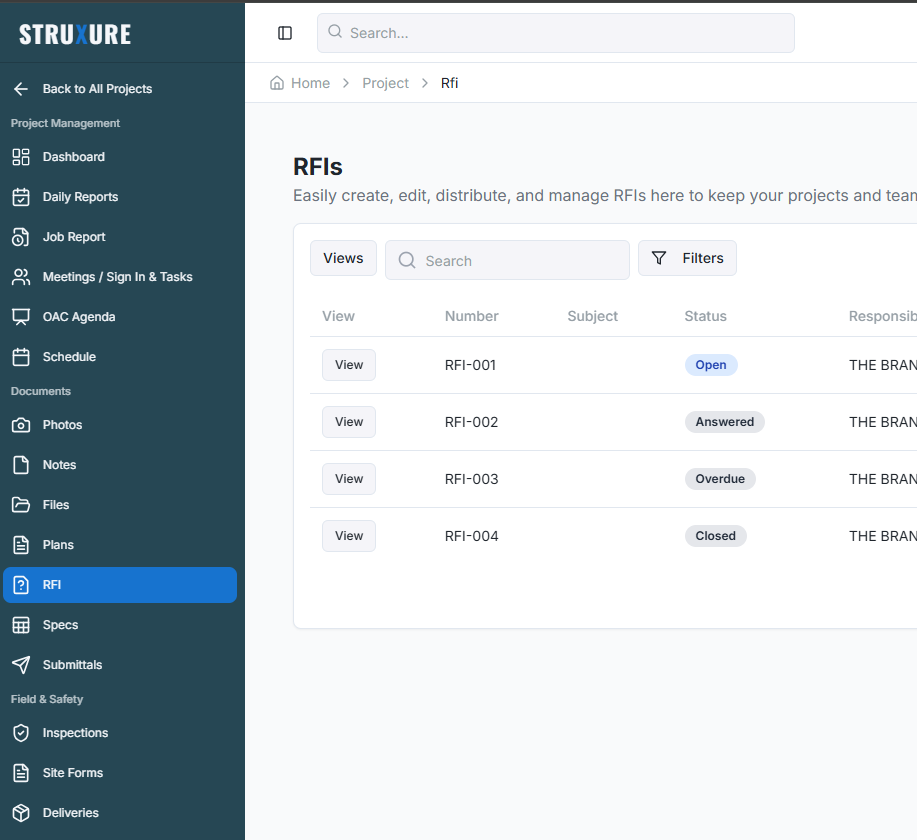
Task: Open the Inspections shield icon
Action: click(22, 732)
